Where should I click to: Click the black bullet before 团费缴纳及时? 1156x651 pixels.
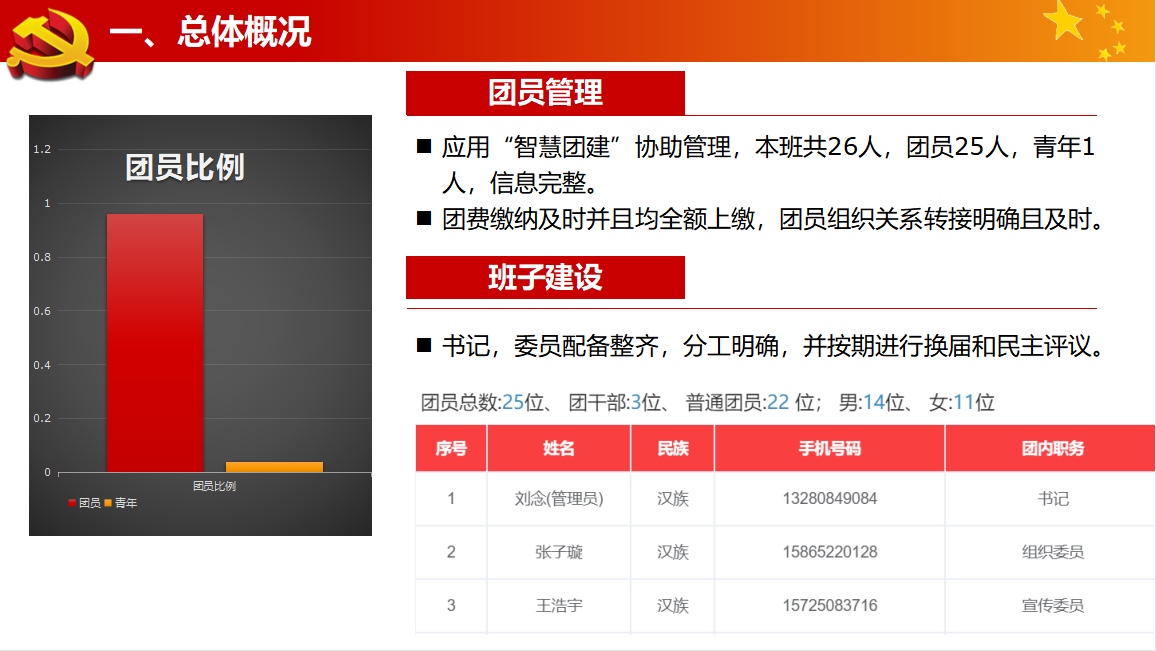tap(424, 218)
